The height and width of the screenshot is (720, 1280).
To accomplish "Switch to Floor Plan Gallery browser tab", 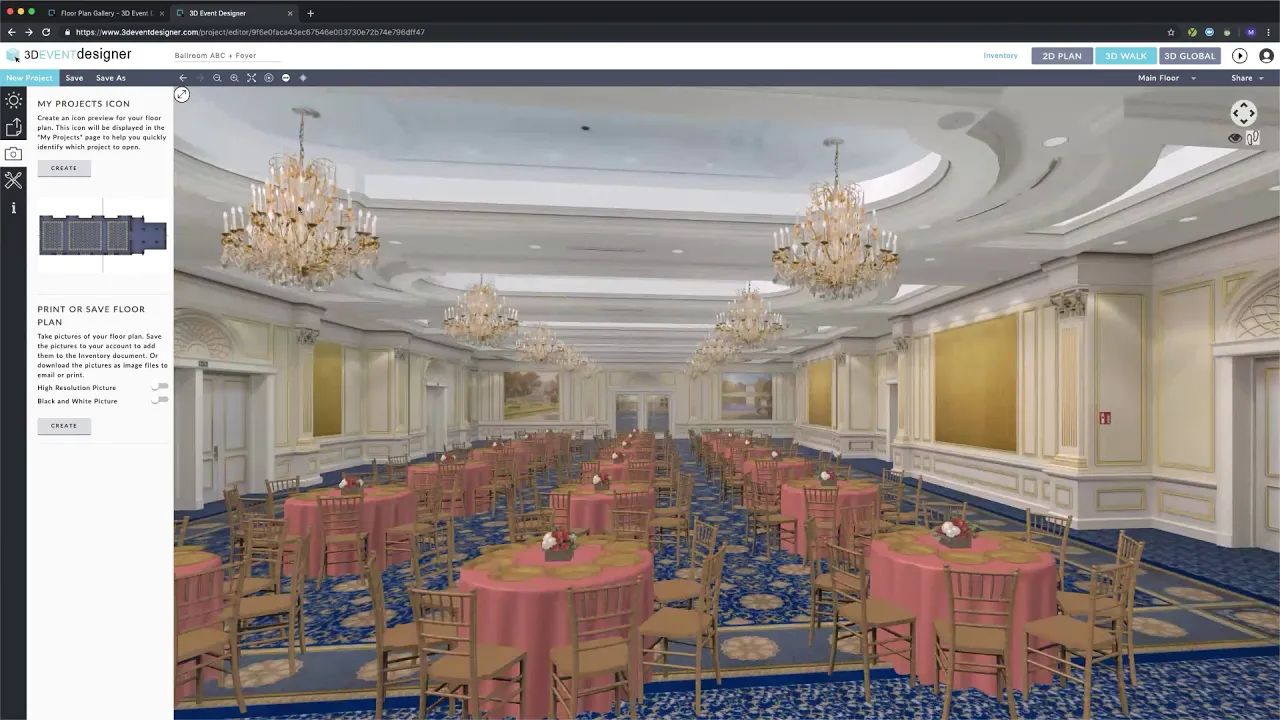I will click(105, 13).
